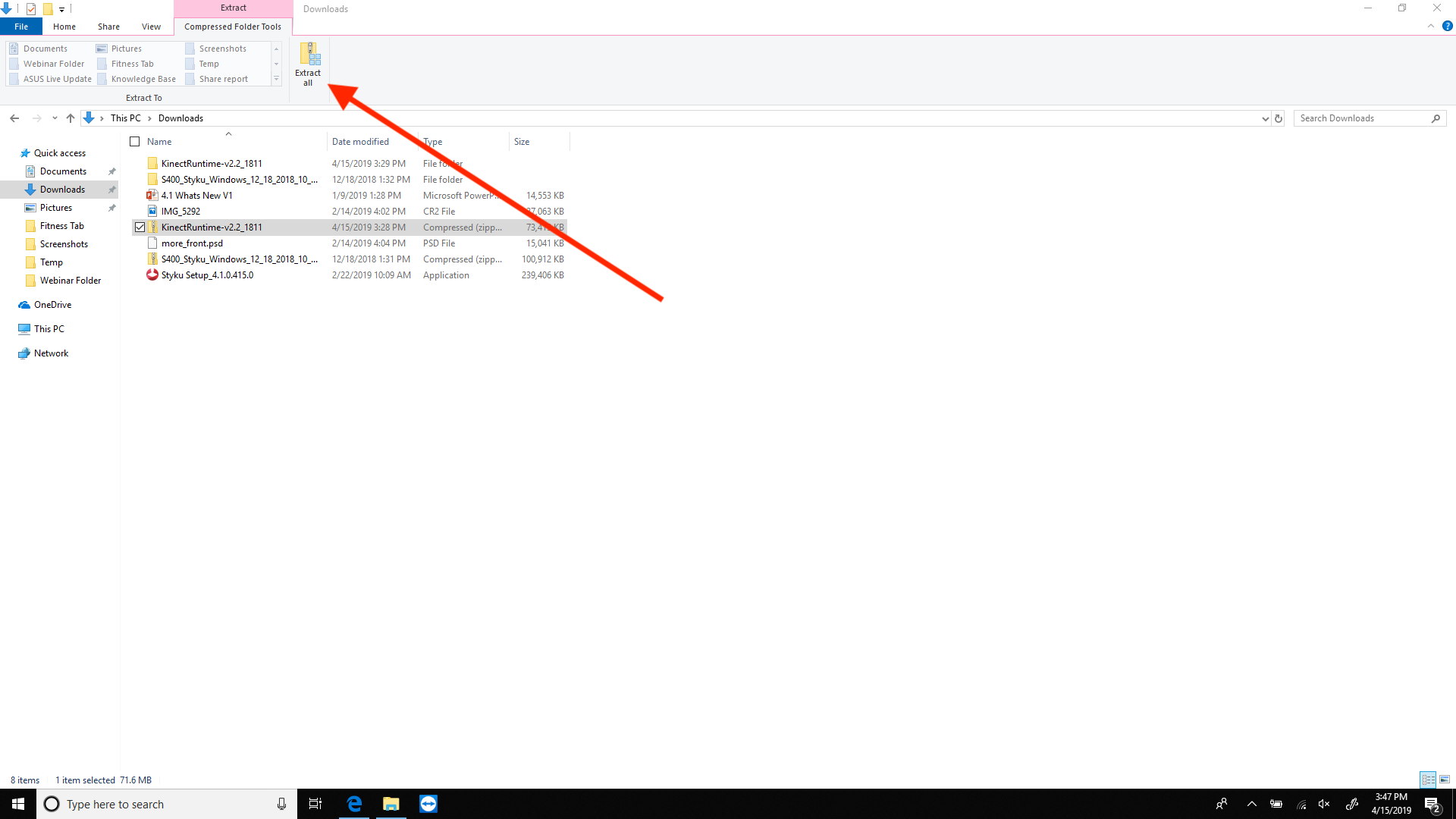This screenshot has width=1456, height=819.
Task: Click the Extract tab in ribbon
Action: pos(233,8)
